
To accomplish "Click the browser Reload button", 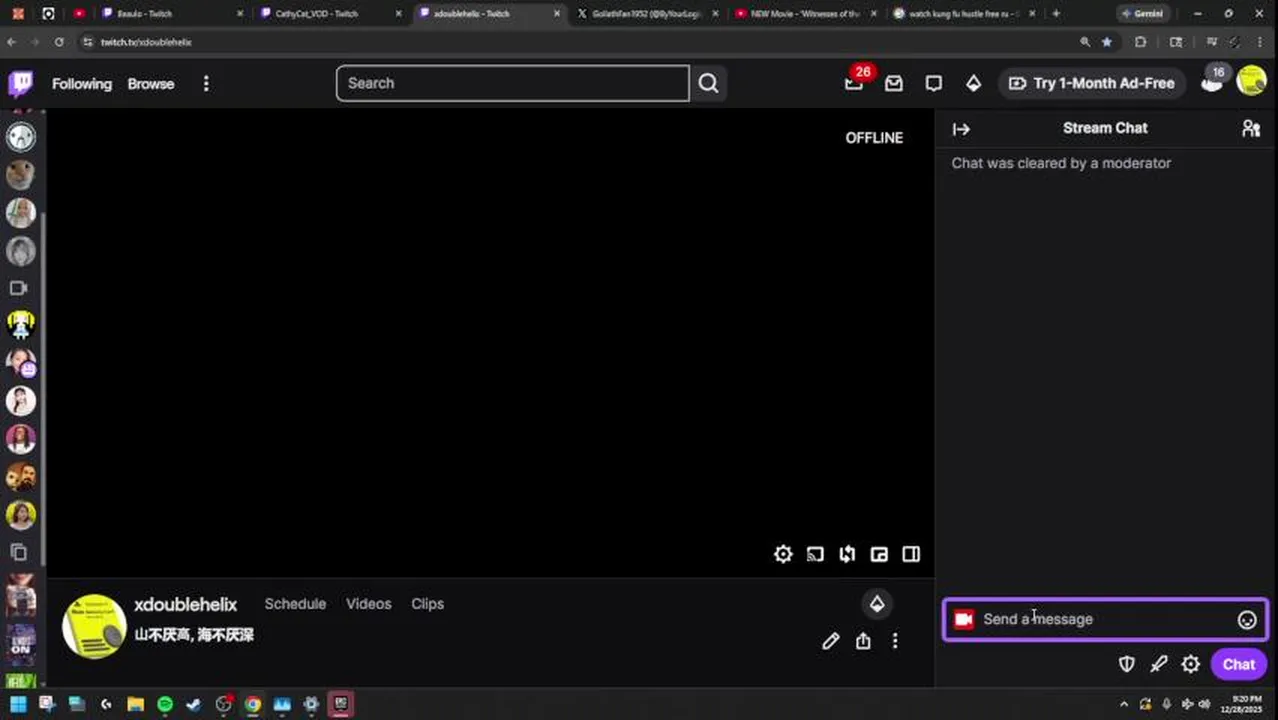I will coord(59,42).
